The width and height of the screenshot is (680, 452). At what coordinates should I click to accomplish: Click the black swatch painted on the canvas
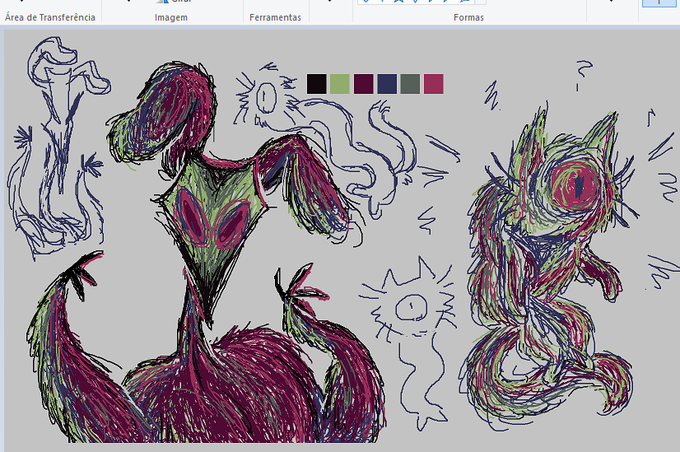click(x=316, y=84)
